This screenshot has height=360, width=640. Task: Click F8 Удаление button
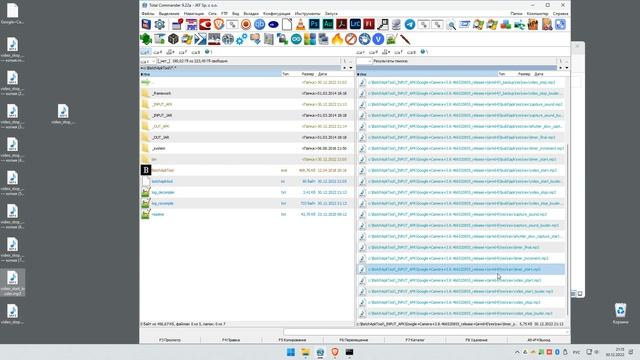476,340
